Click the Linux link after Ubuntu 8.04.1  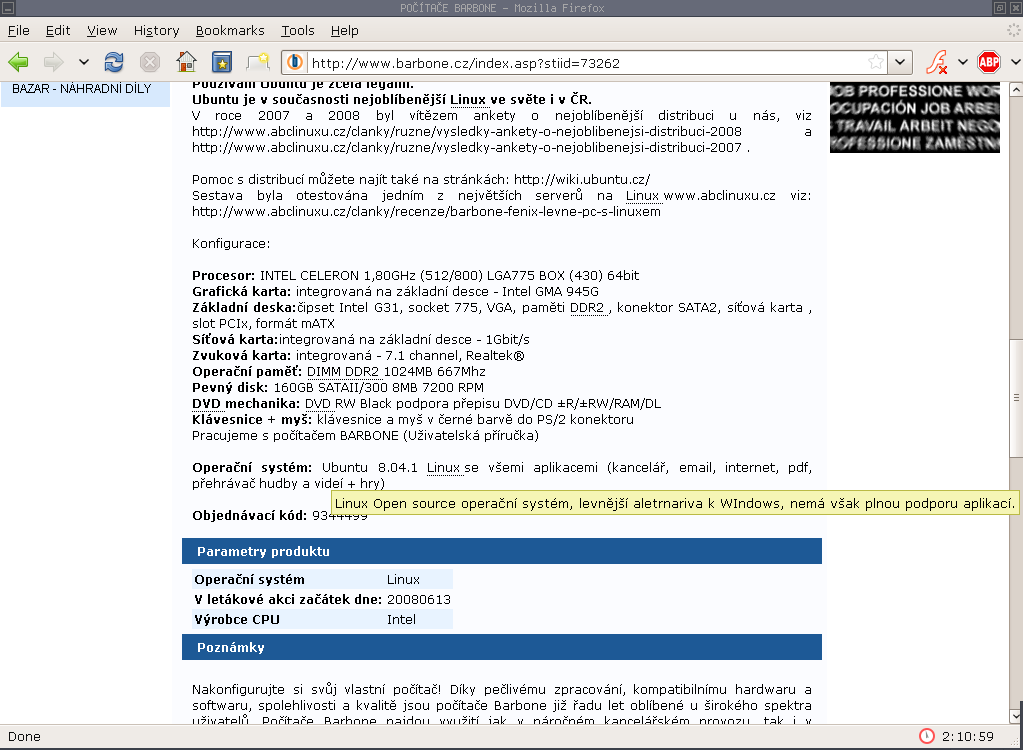pos(444,468)
